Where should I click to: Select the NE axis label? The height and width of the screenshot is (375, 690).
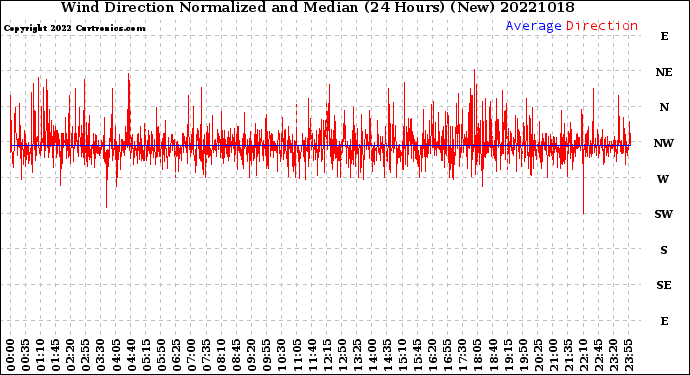tap(664, 72)
